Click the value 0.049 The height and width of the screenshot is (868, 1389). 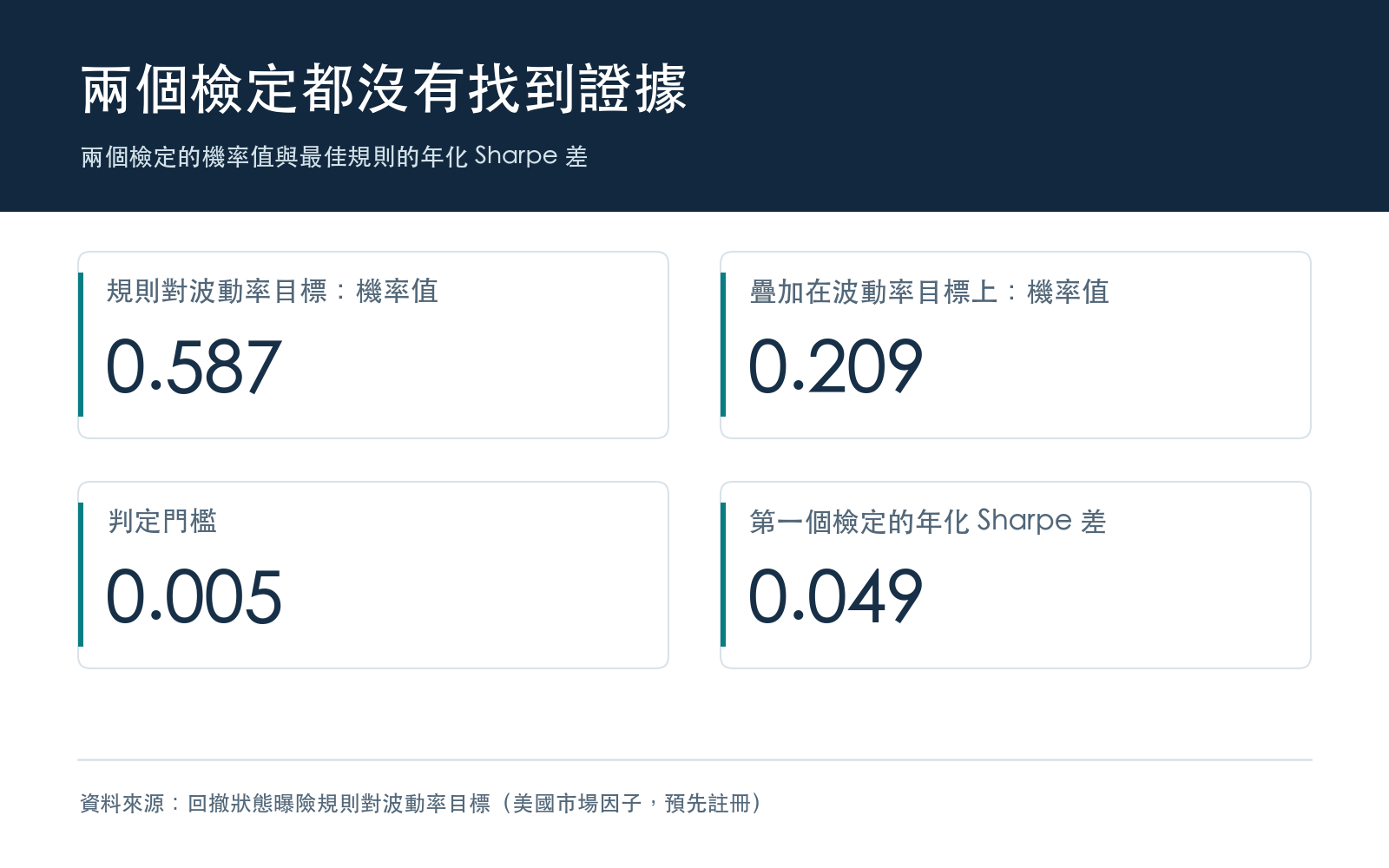(835, 597)
